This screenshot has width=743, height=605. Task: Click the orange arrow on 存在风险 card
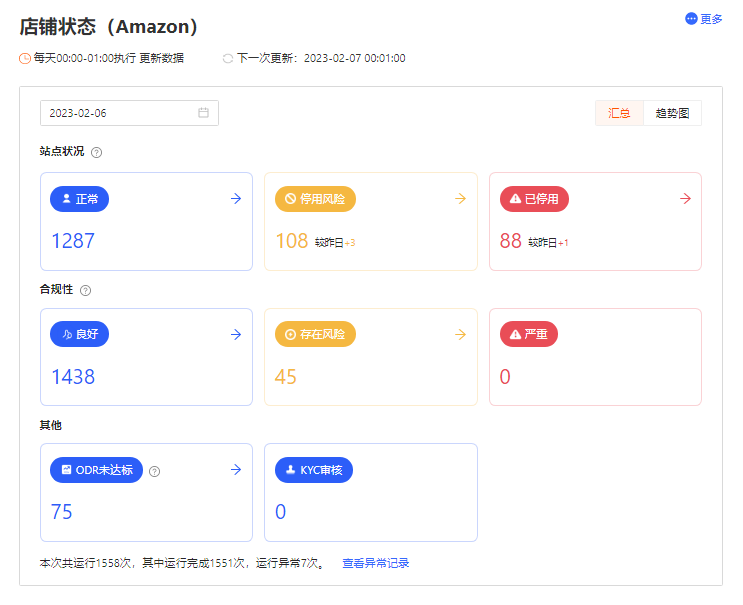click(x=460, y=334)
